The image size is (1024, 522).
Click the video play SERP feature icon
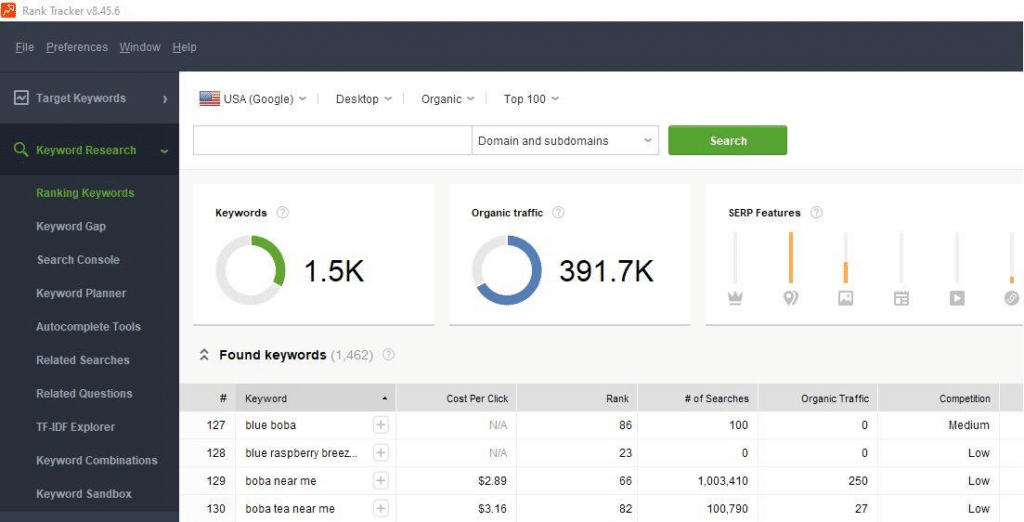click(x=957, y=299)
